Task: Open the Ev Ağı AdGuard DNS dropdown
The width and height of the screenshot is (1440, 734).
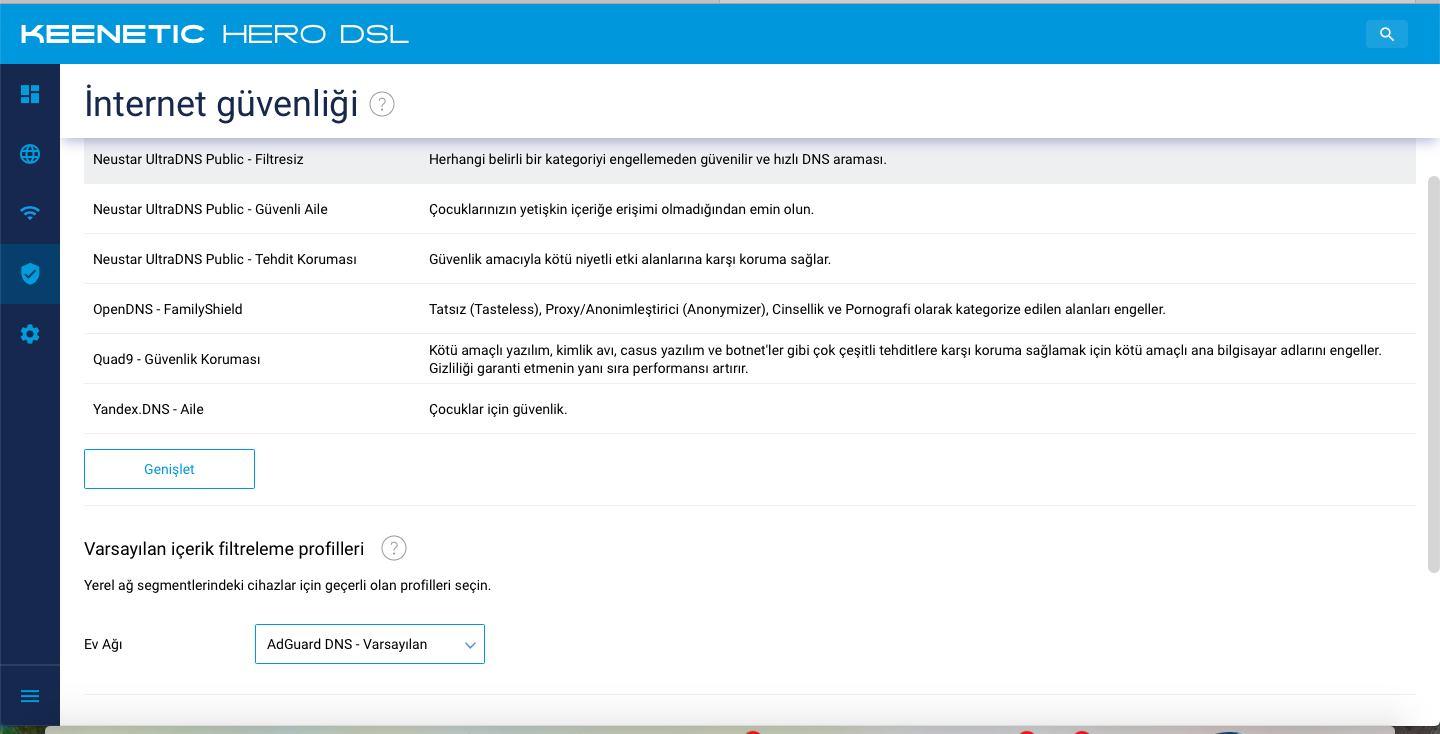Action: [370, 644]
